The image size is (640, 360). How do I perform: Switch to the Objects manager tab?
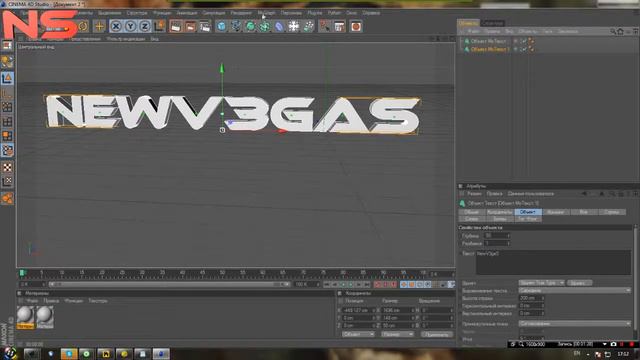pyautogui.click(x=468, y=23)
